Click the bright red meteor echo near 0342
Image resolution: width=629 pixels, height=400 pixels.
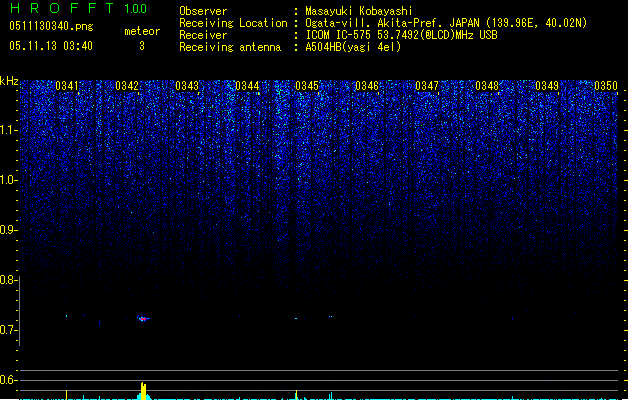142,319
